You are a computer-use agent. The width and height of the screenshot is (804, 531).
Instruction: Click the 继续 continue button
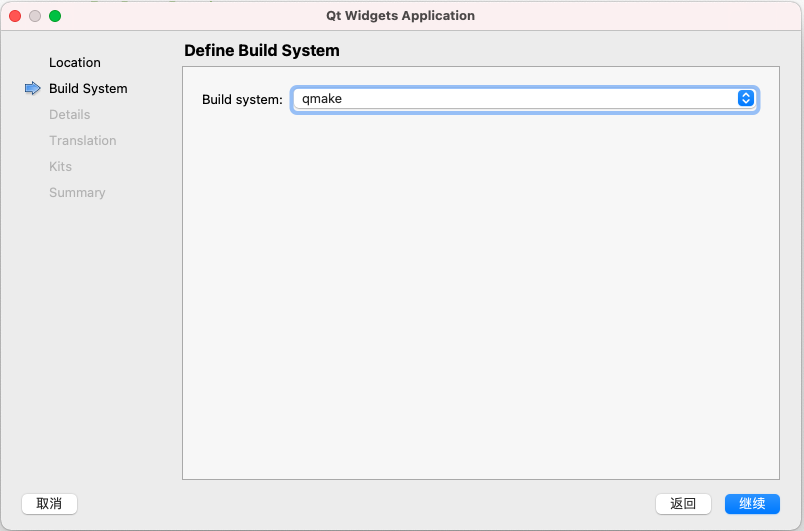[752, 504]
